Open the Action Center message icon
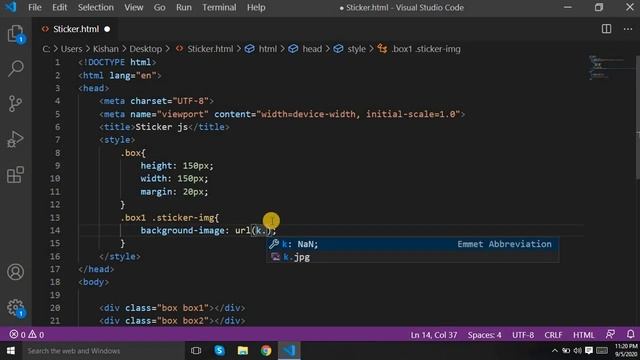 (589, 351)
